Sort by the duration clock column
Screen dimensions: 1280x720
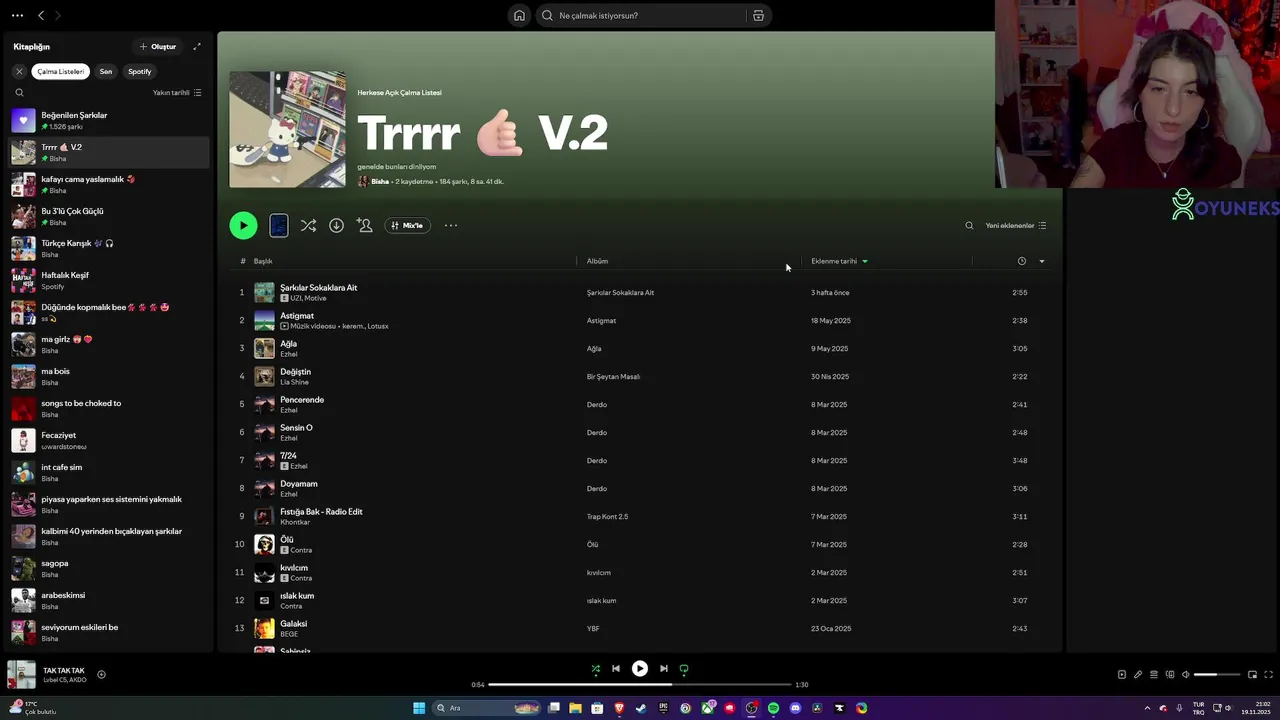tap(1021, 261)
